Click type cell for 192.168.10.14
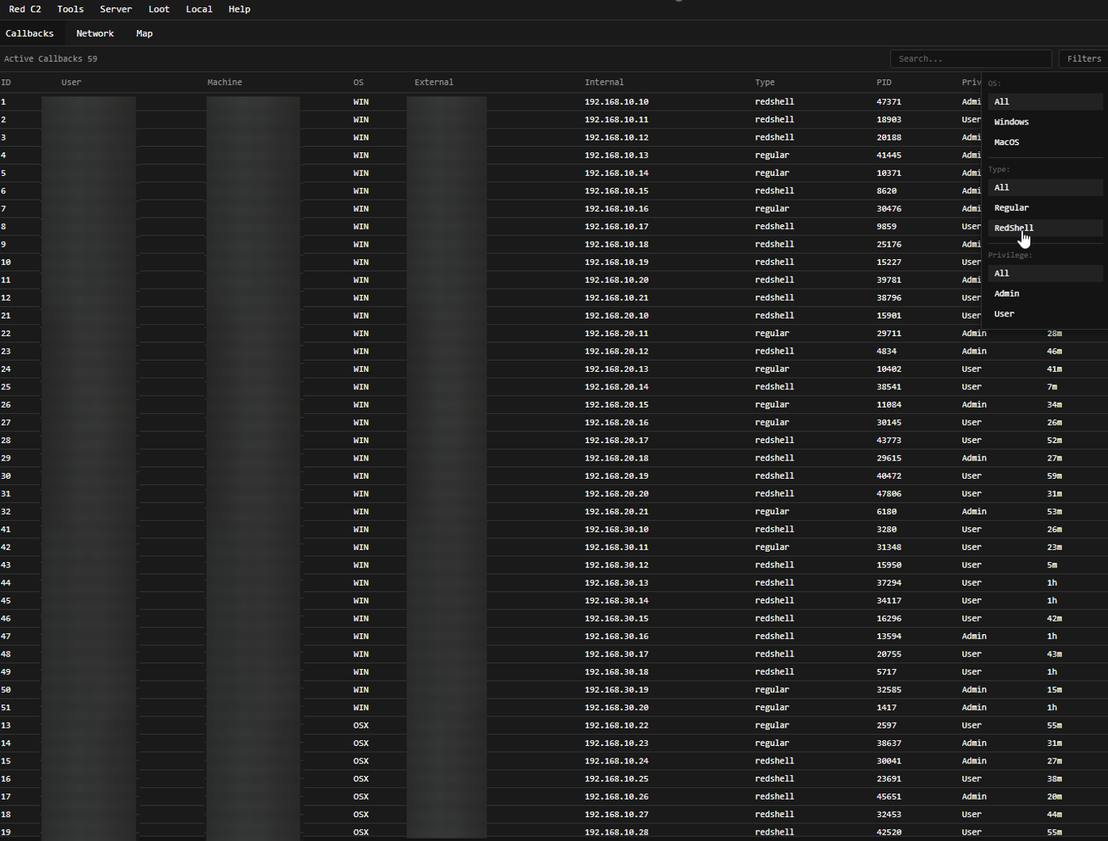1108x841 pixels. [x=772, y=173]
